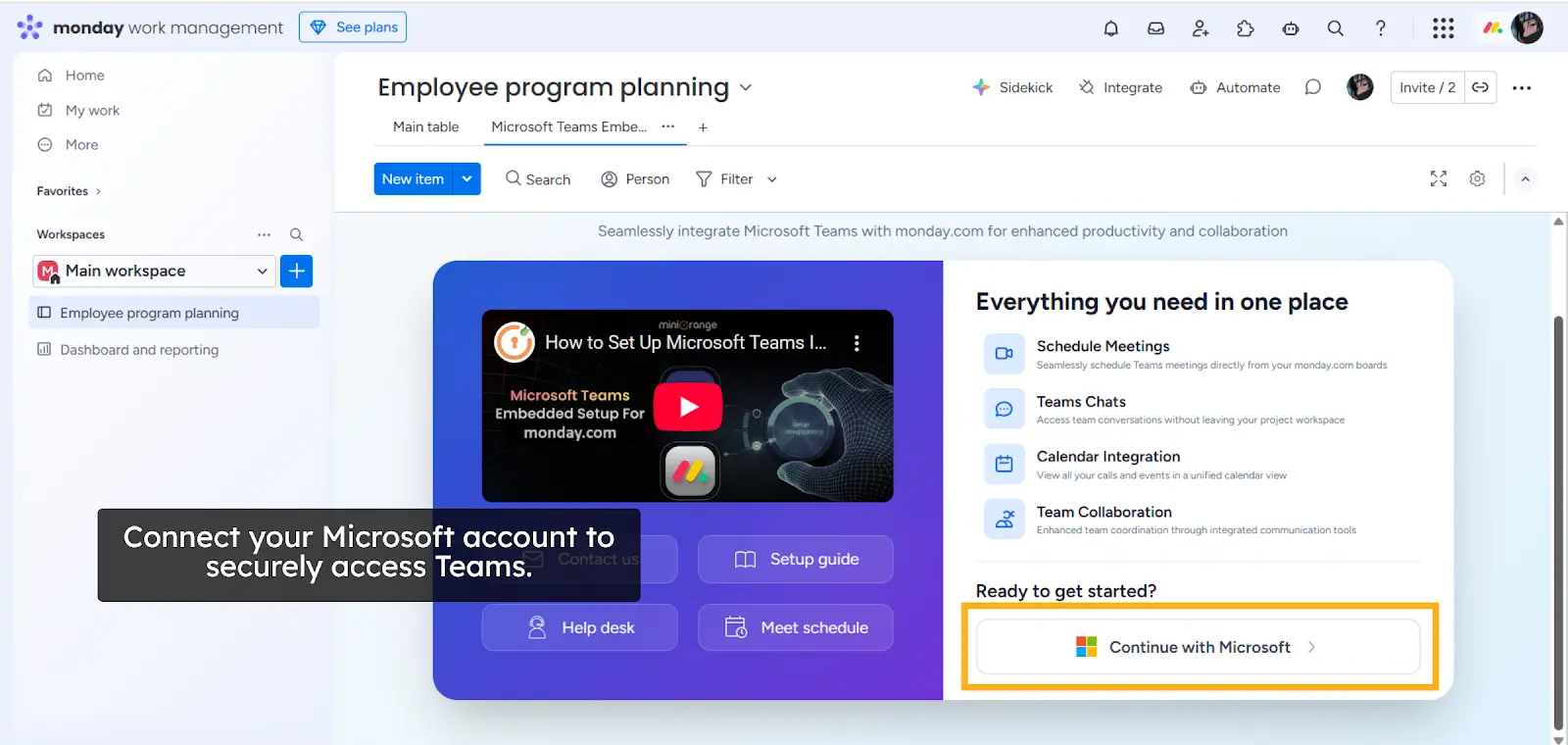Open the Help desk button
The height and width of the screenshot is (745, 1568).
579,627
